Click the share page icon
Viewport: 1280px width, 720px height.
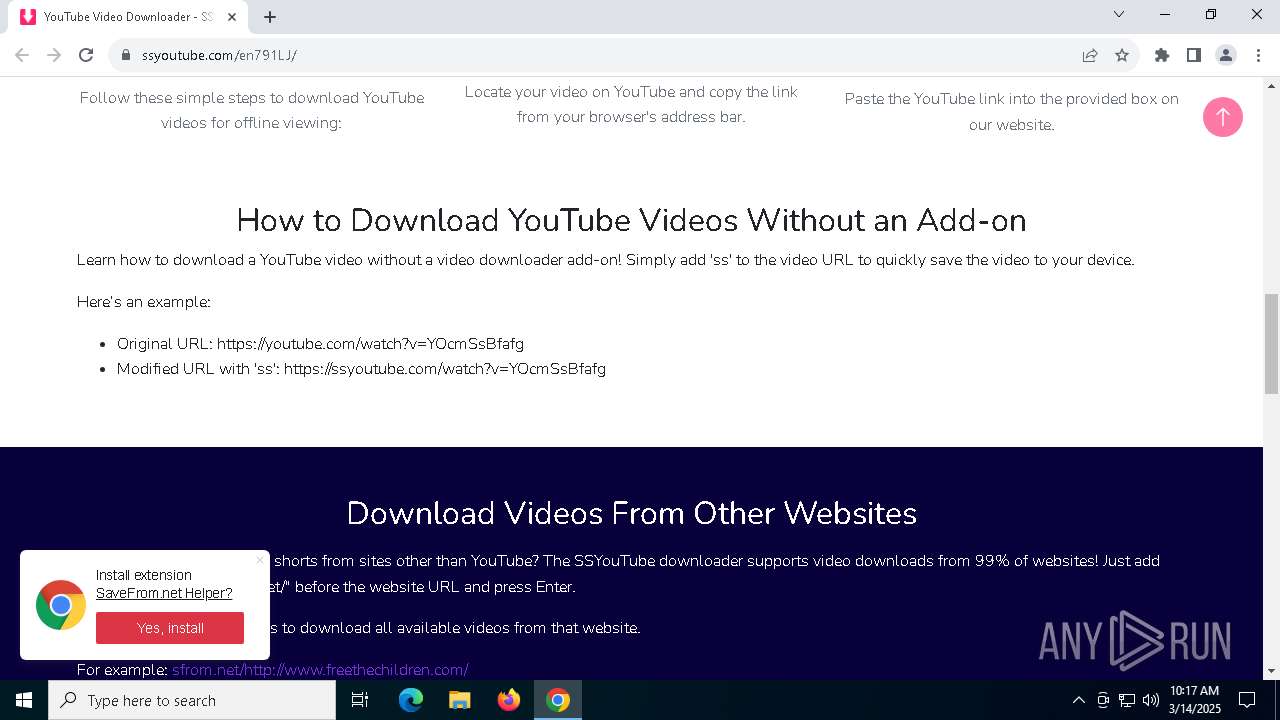(x=1090, y=55)
